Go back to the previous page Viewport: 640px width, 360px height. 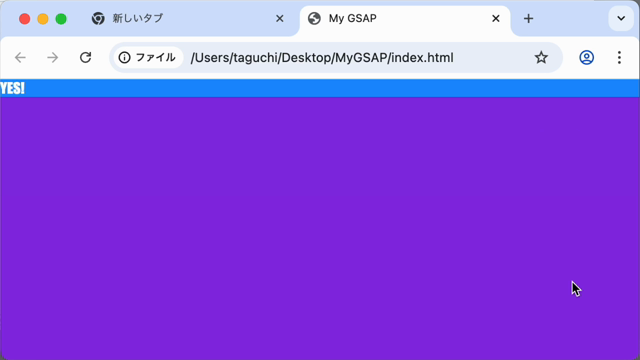(20, 58)
